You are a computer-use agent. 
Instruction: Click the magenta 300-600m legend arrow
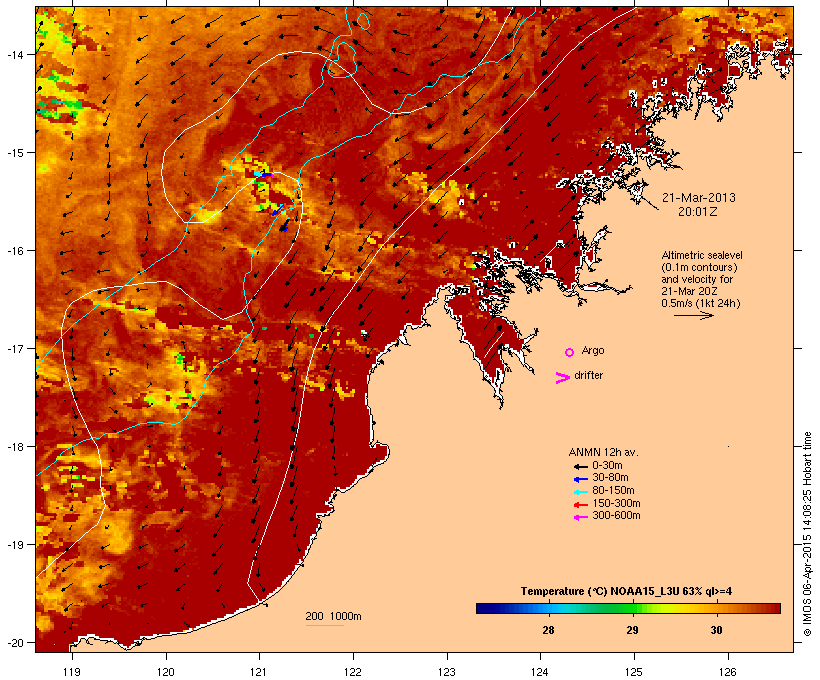[580, 517]
